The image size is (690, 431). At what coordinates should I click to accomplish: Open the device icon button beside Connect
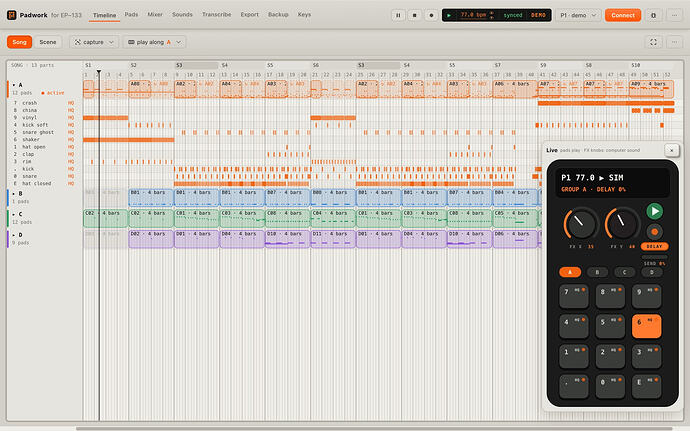pos(653,15)
